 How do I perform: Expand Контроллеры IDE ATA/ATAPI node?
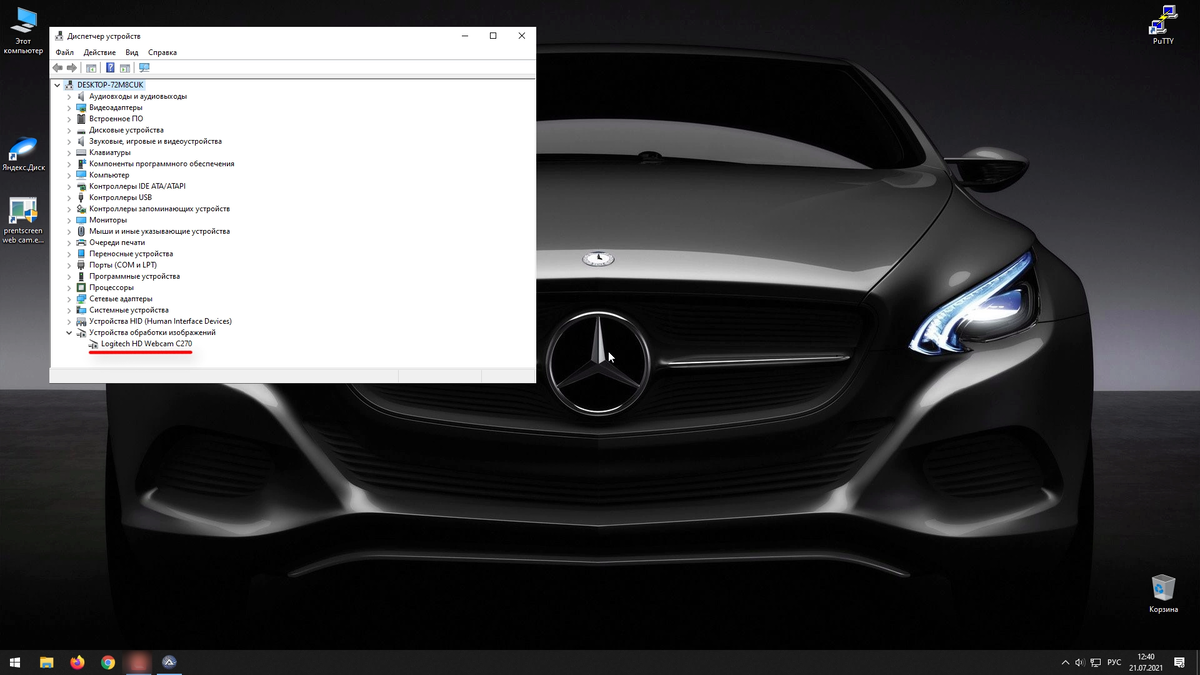(x=69, y=187)
